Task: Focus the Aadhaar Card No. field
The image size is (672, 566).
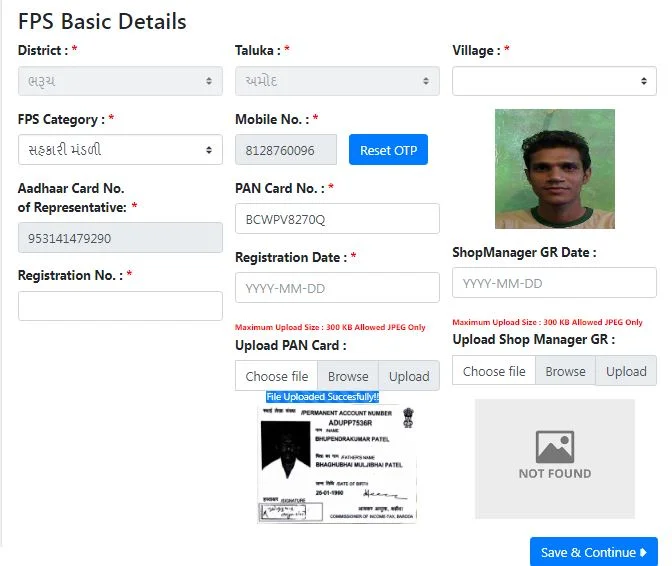Action: click(120, 237)
